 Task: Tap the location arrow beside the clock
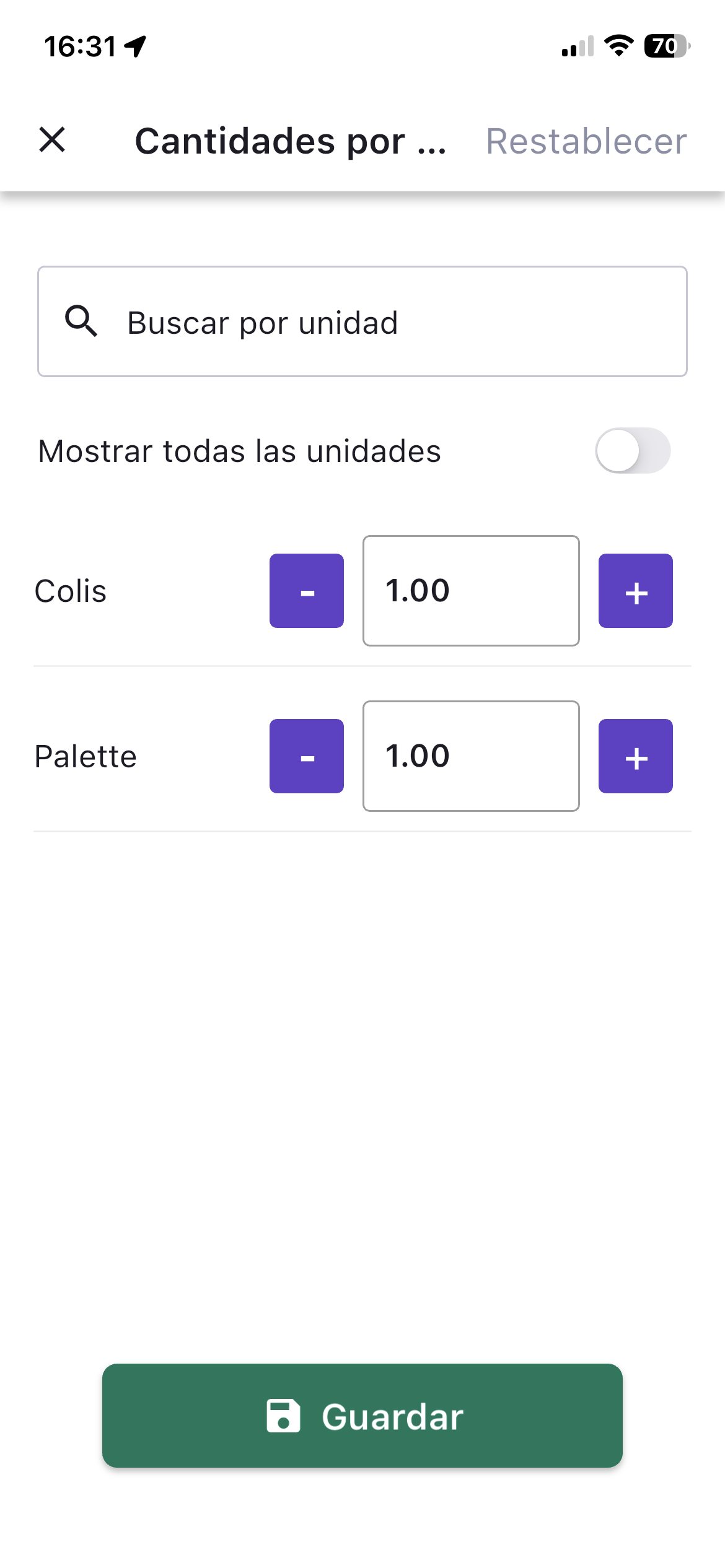[135, 46]
